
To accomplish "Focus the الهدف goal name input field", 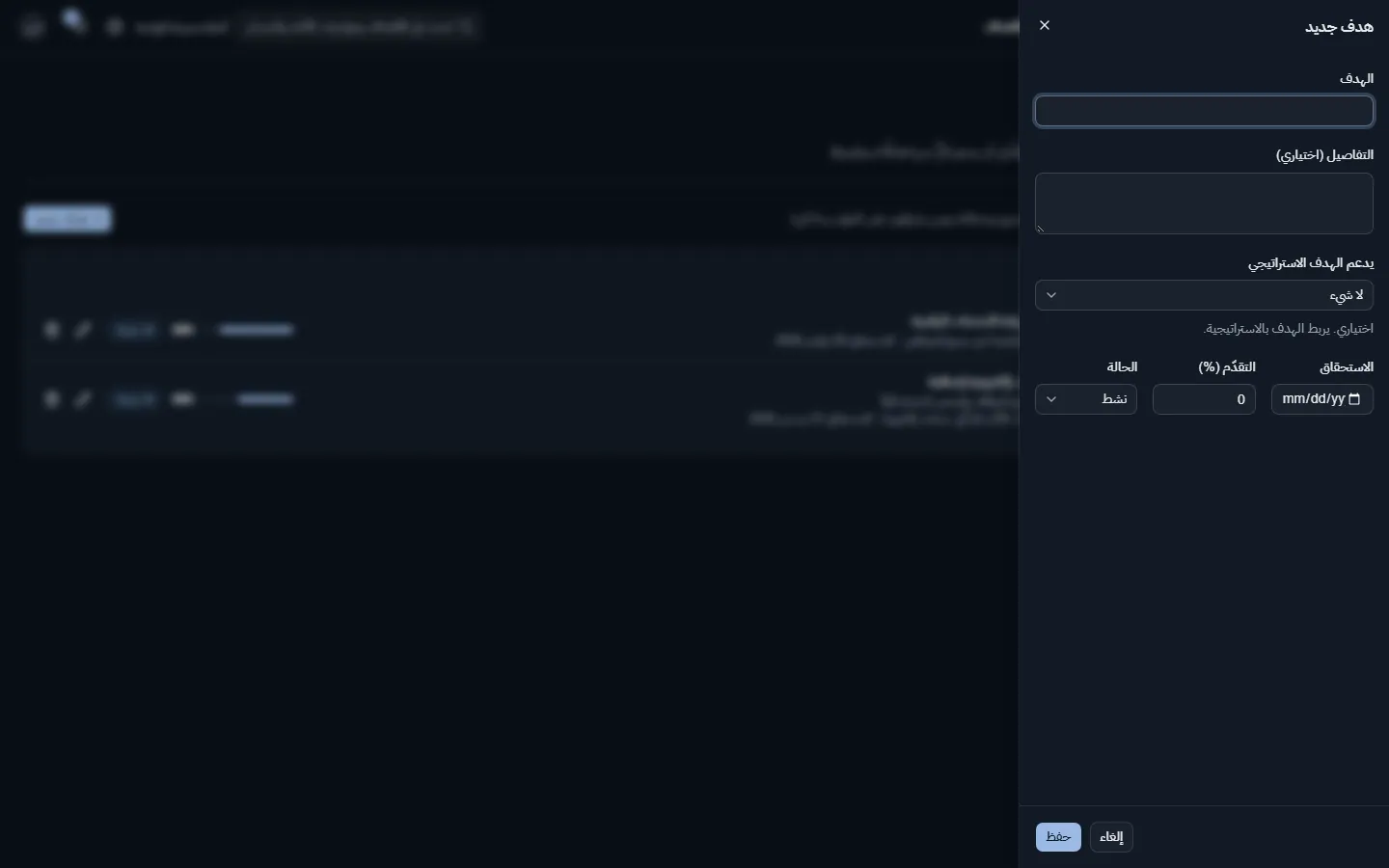I will click(1204, 112).
